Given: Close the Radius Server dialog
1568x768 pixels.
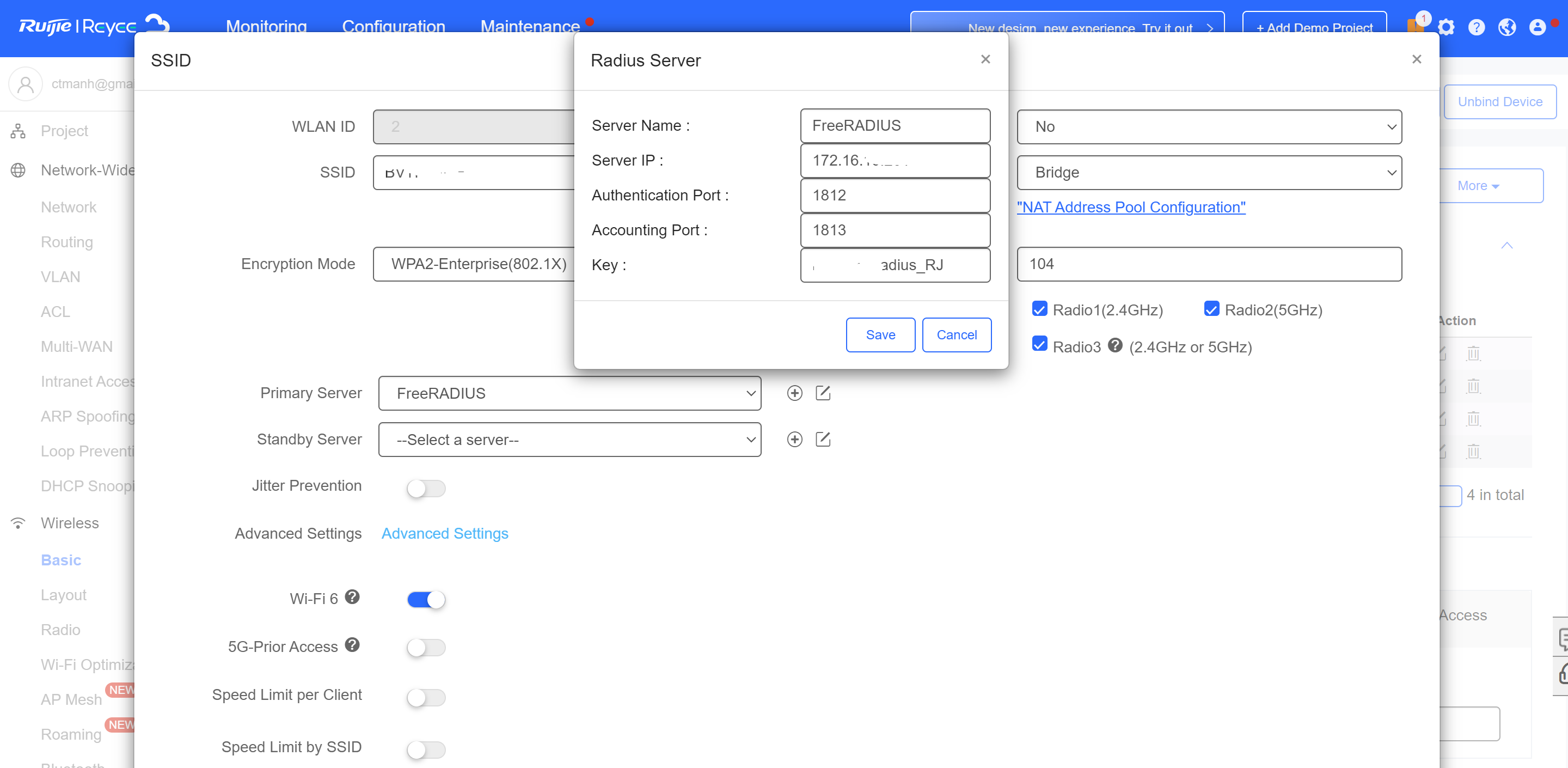Looking at the screenshot, I should [985, 59].
